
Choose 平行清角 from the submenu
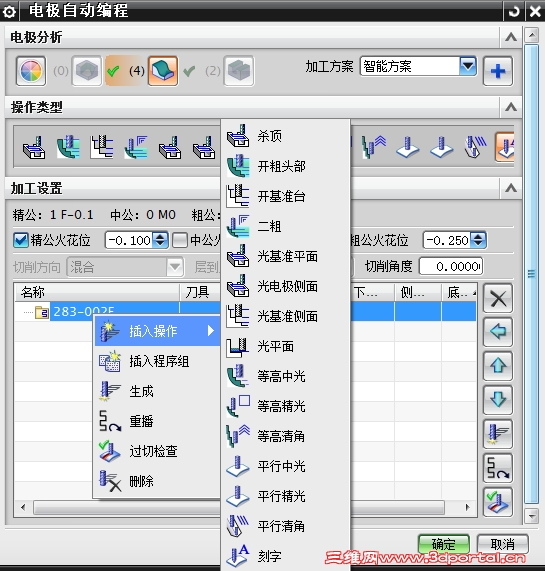(285, 526)
